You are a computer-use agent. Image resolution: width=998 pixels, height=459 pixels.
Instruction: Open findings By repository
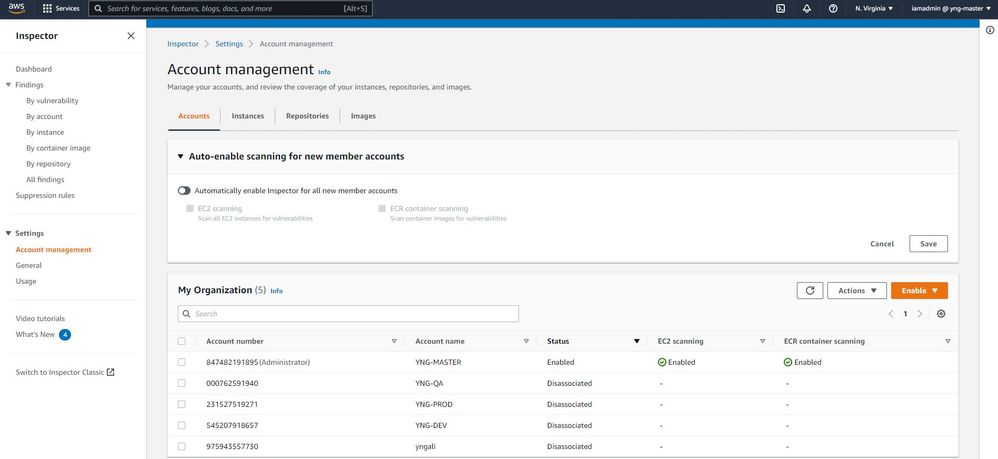click(x=48, y=164)
